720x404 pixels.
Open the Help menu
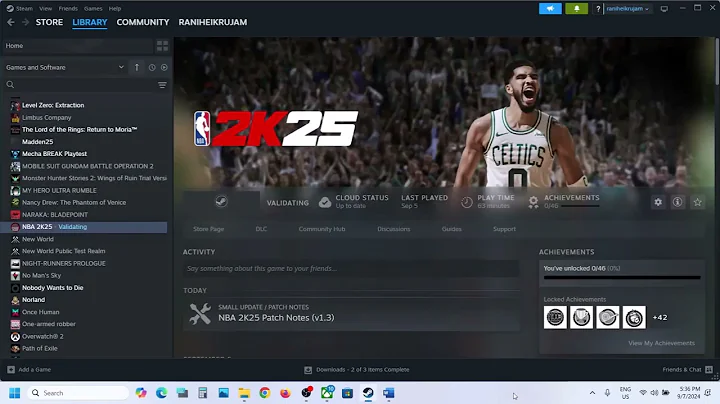click(115, 8)
